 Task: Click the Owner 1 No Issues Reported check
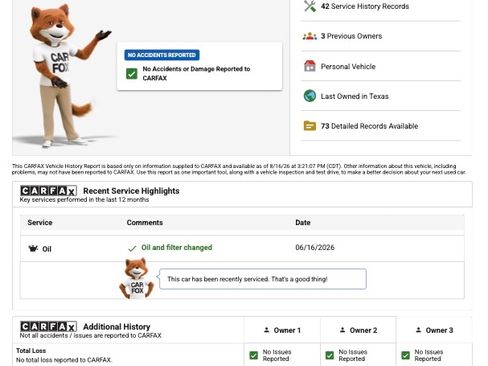tap(254, 355)
